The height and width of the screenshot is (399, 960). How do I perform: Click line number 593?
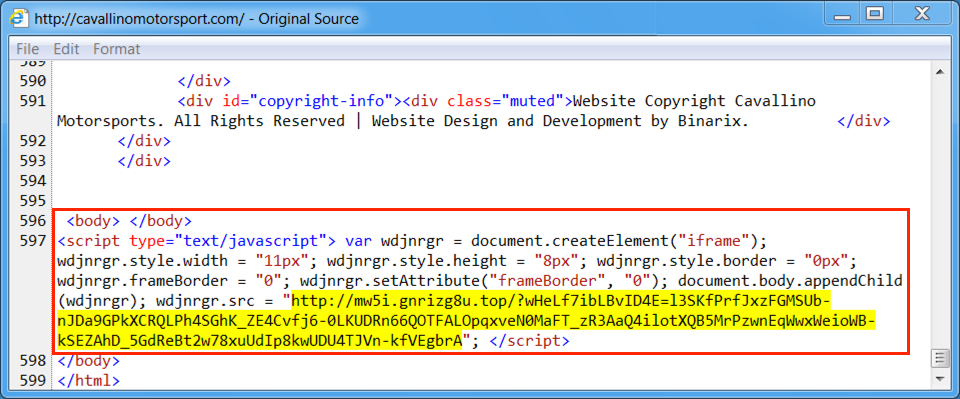click(33, 161)
